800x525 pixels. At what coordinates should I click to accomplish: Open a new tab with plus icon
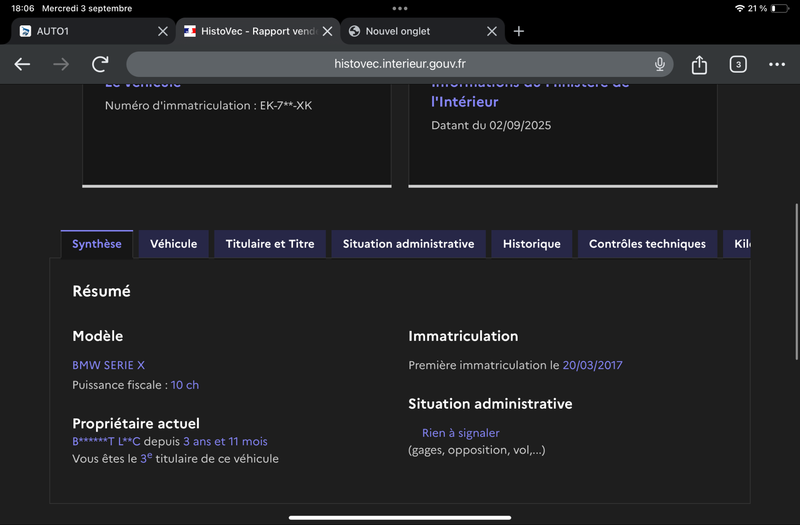519,31
